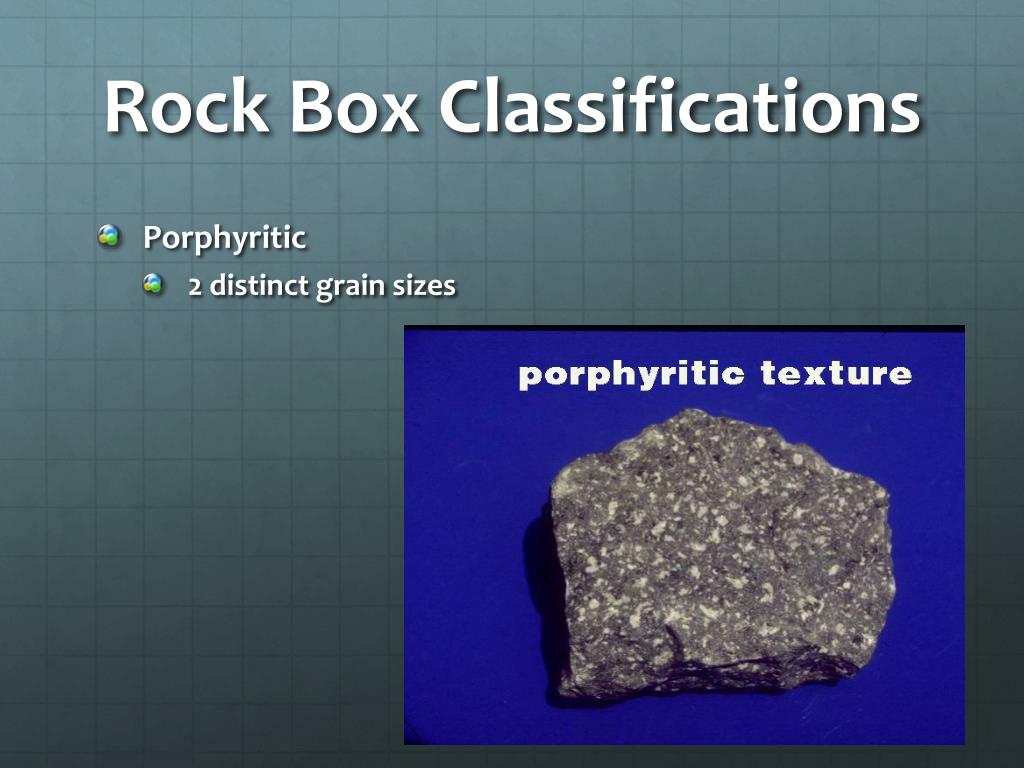This screenshot has width=1024, height=768.
Task: Select the 'Porphyritic' bullet text
Action: click(224, 238)
